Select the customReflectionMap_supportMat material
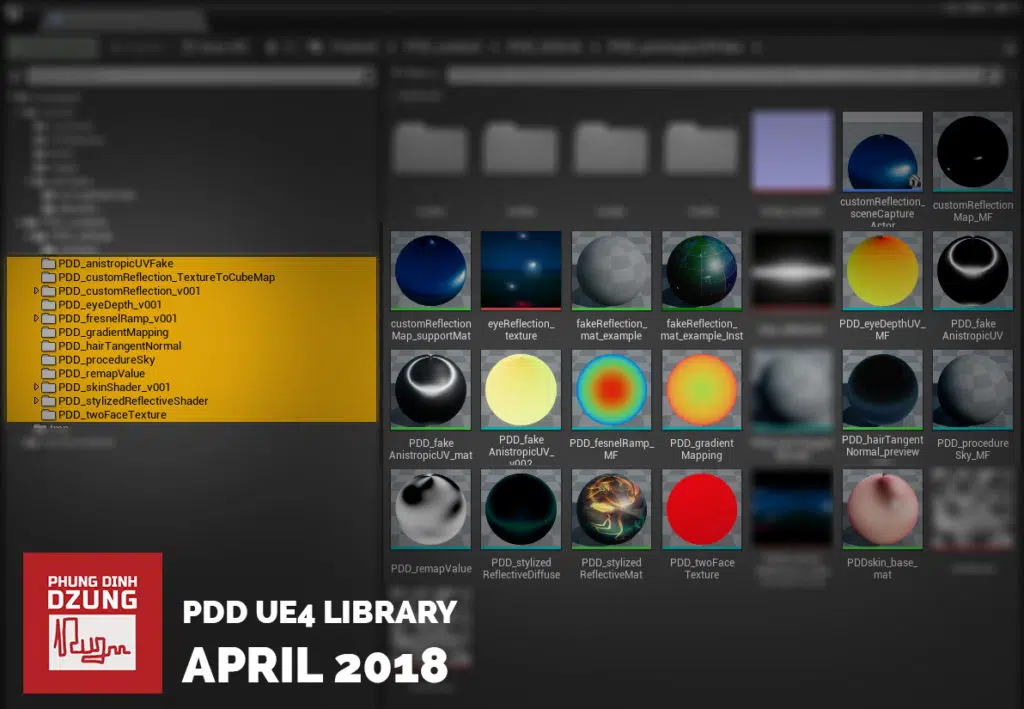The width and height of the screenshot is (1024, 709). click(430, 270)
